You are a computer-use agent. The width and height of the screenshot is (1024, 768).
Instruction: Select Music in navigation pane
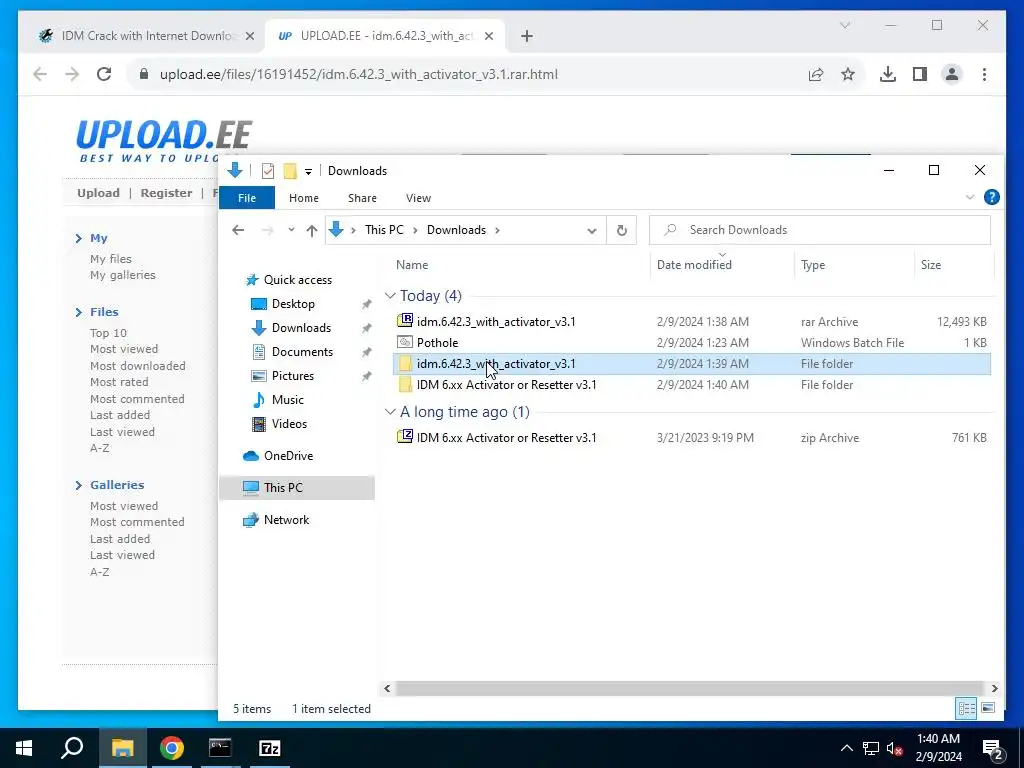coord(287,400)
